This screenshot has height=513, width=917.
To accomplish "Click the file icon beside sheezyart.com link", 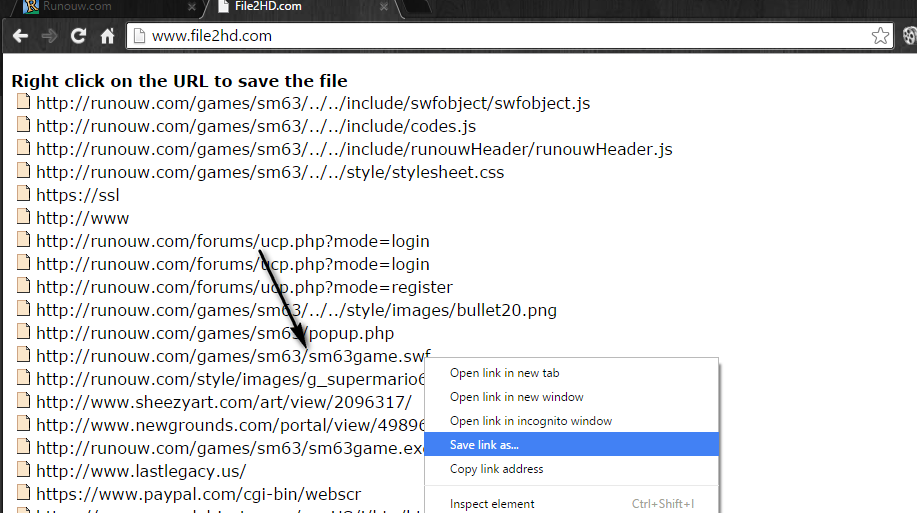I will 23,400.
